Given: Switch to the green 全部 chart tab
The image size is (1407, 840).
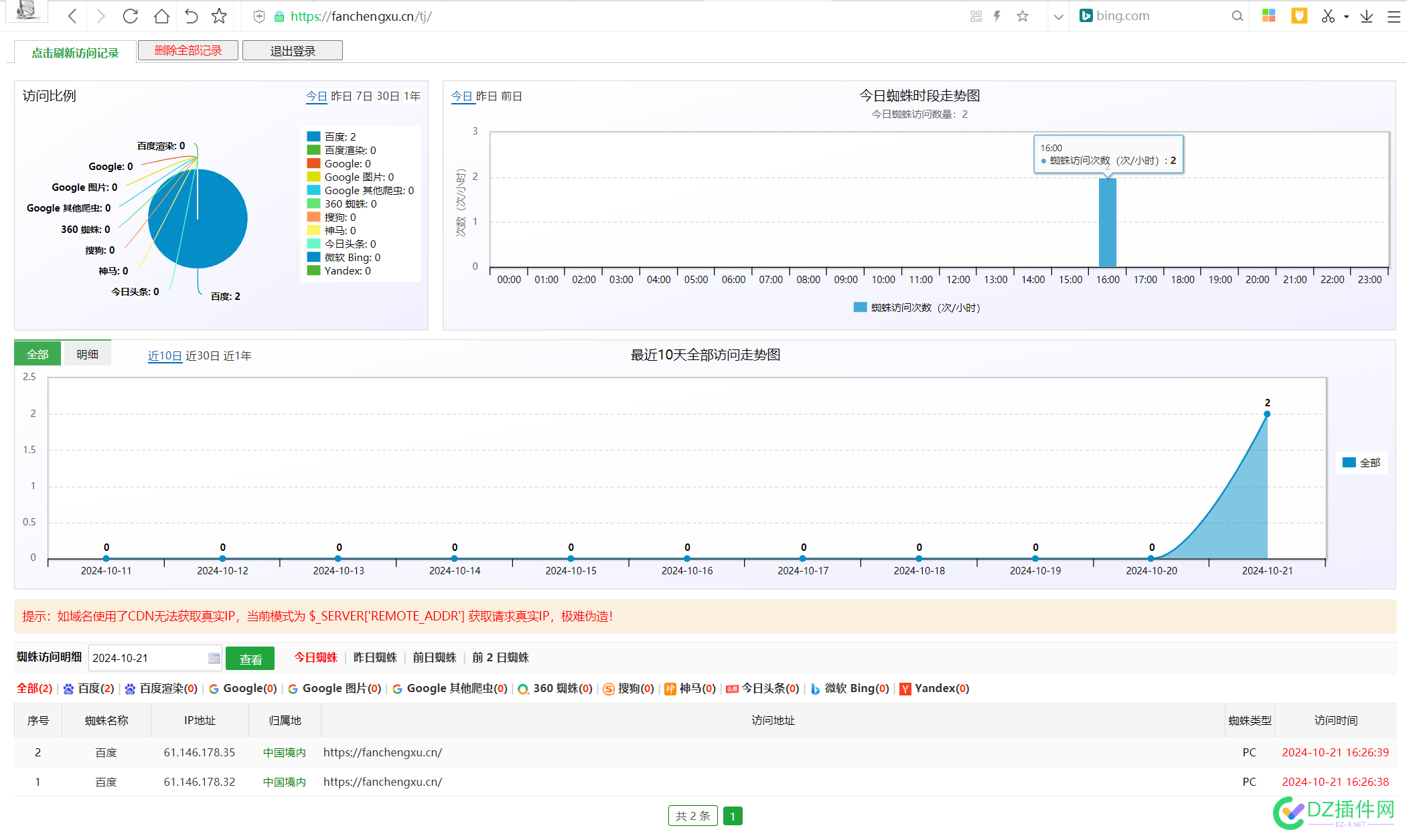Looking at the screenshot, I should click(38, 354).
